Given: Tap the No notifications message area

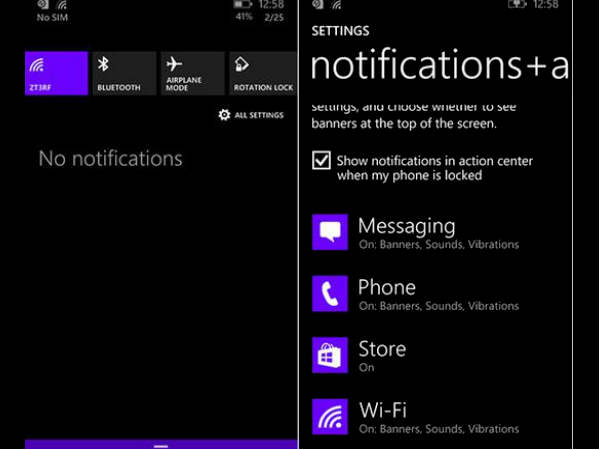Looking at the screenshot, I should (x=110, y=158).
